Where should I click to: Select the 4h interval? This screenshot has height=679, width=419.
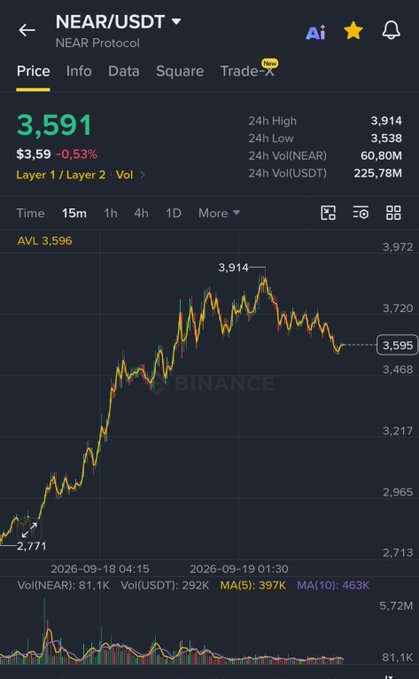[141, 213]
